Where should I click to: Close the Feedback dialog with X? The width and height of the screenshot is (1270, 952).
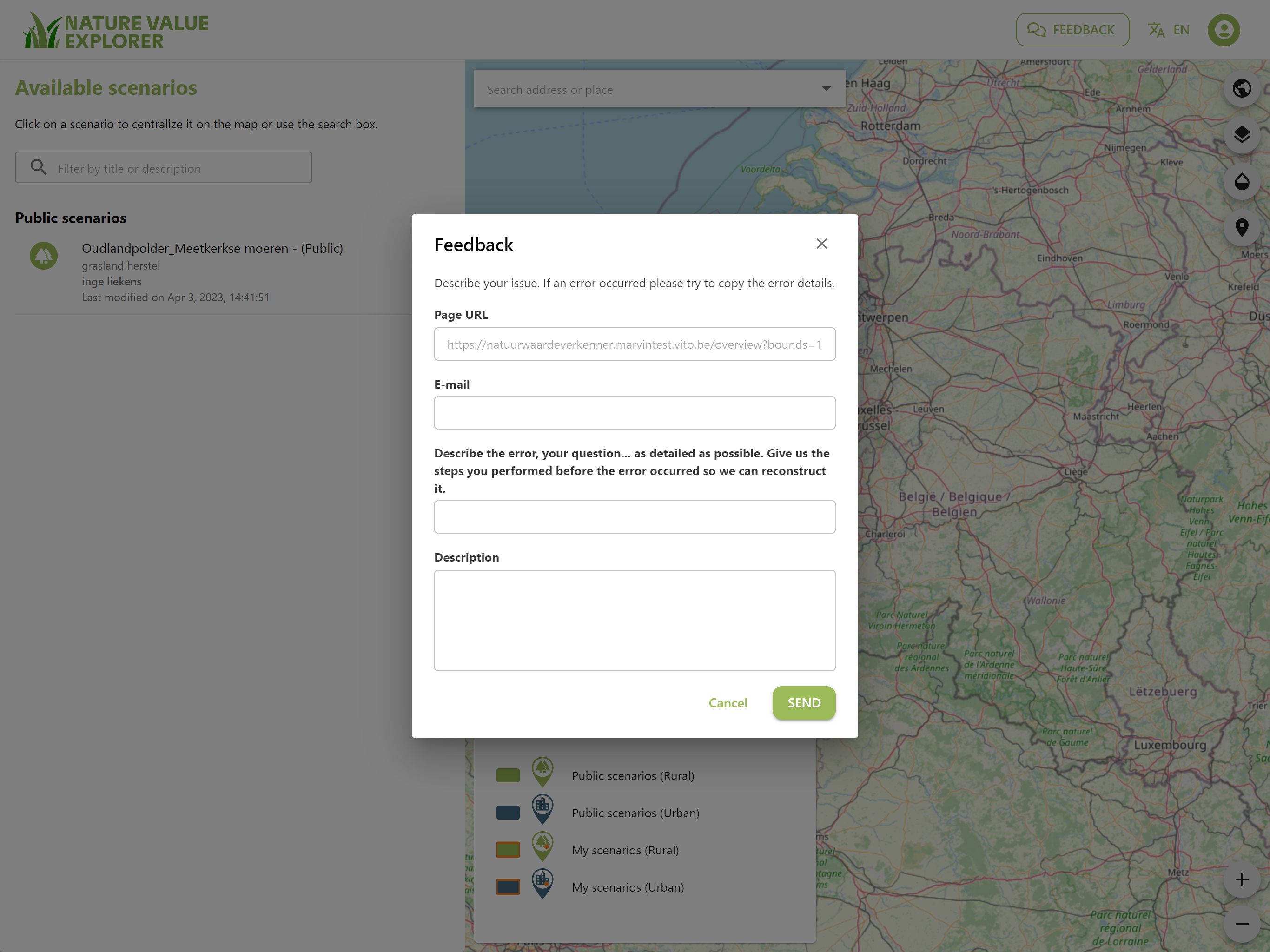coord(821,244)
